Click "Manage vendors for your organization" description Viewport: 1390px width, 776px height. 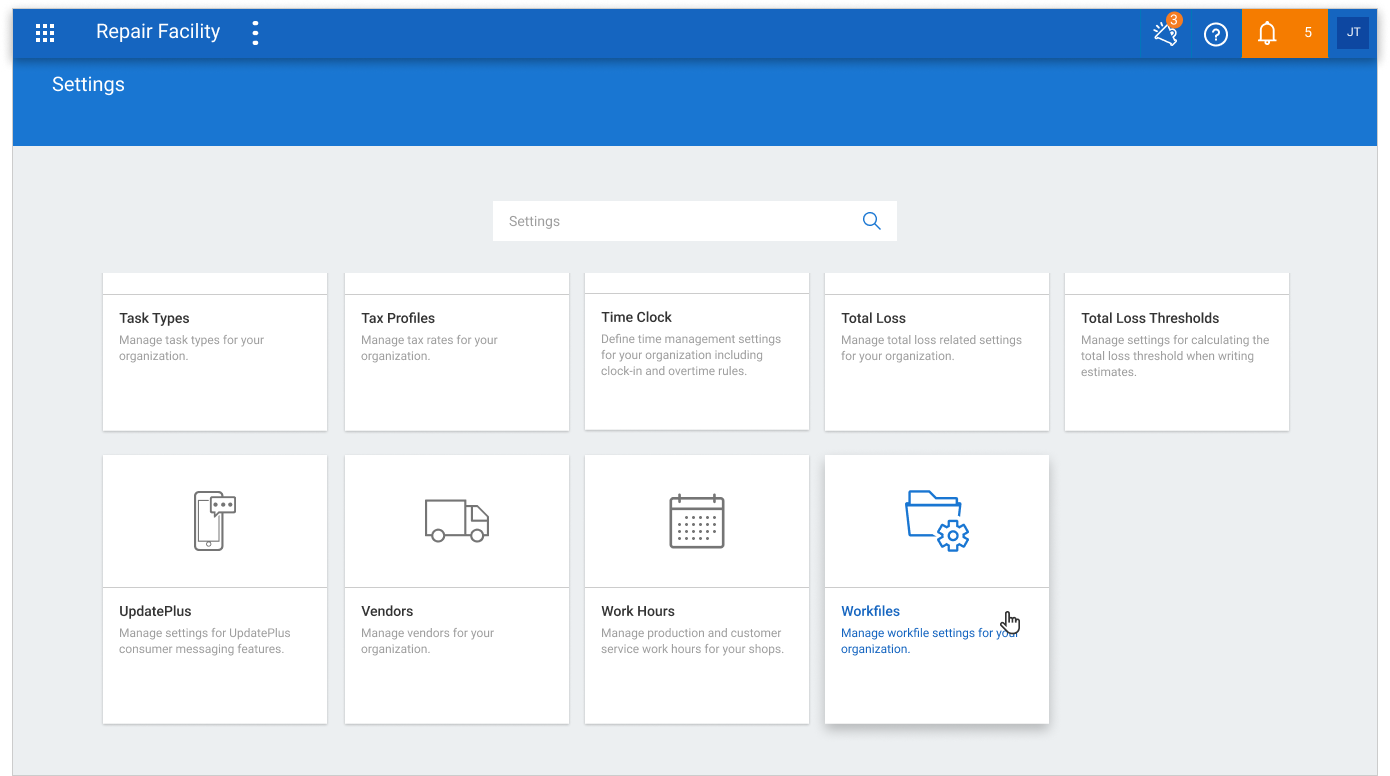428,641
